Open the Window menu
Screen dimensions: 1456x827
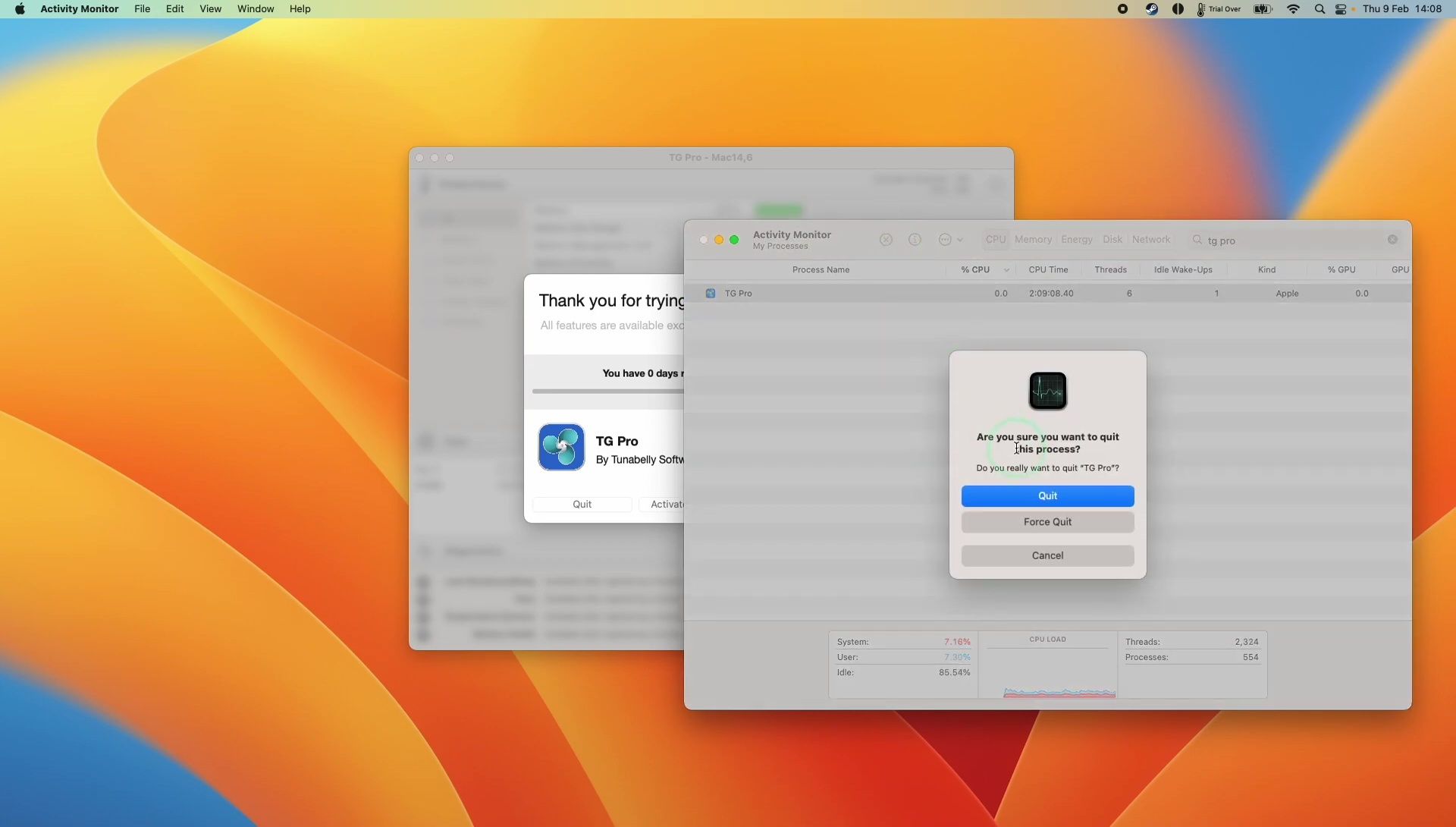point(255,9)
